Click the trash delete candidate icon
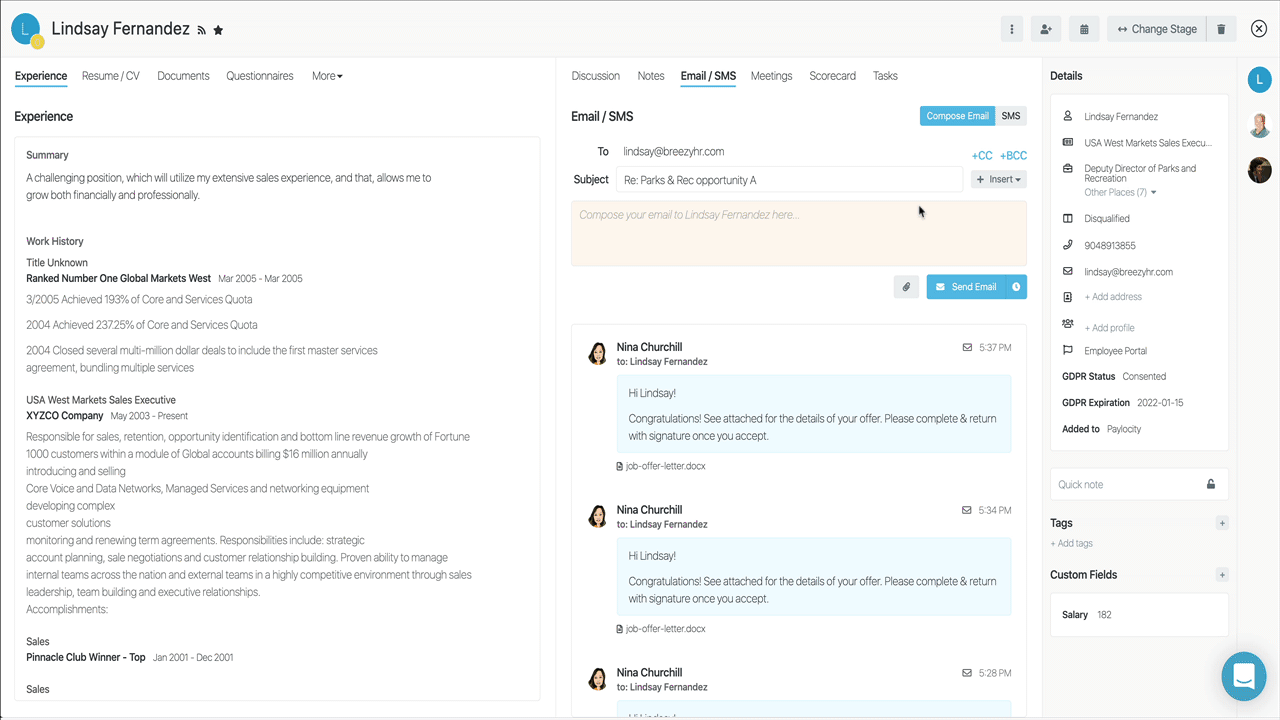 (1222, 29)
